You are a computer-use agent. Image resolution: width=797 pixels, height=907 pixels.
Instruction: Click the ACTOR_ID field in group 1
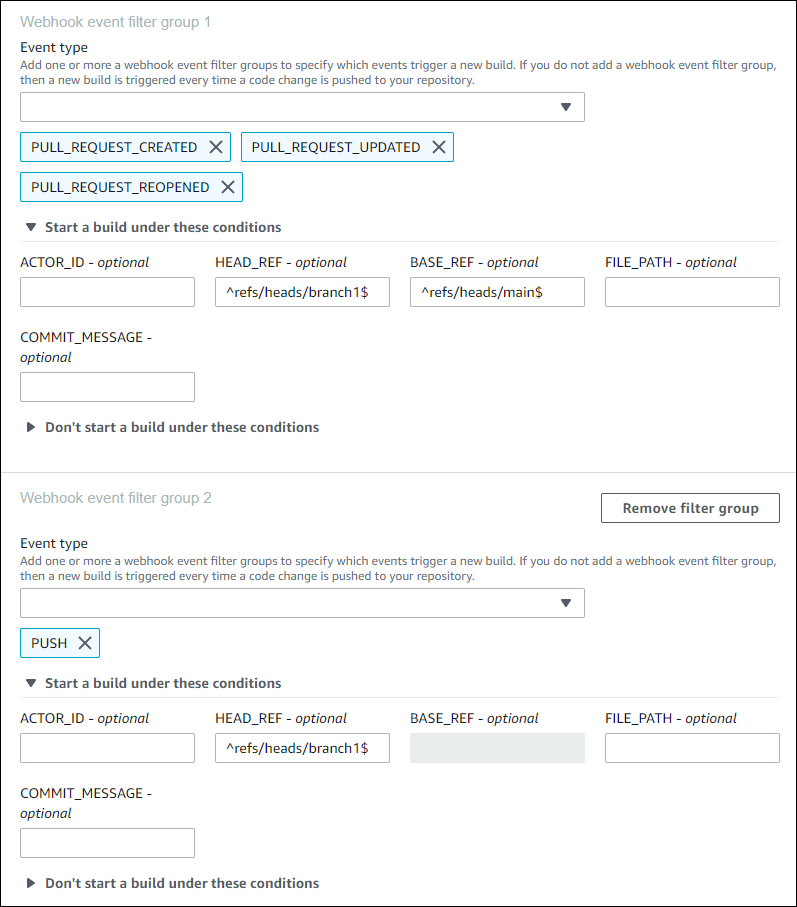pos(107,292)
